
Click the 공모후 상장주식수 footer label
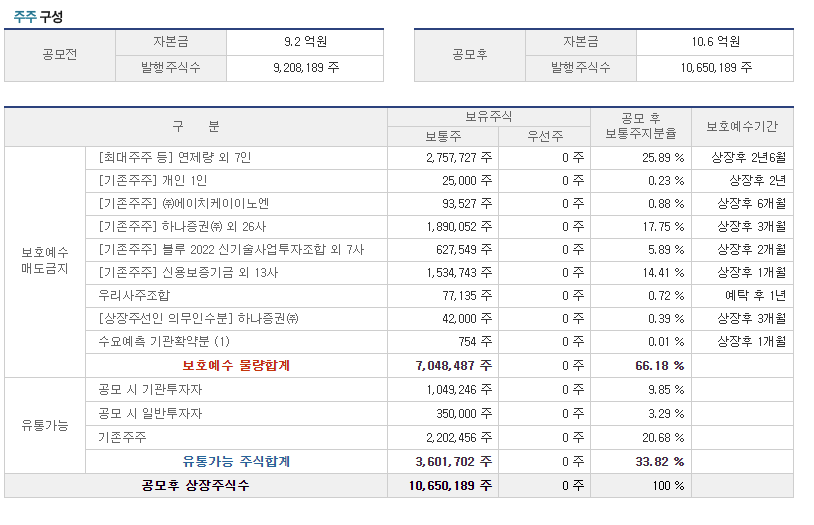coord(195,486)
